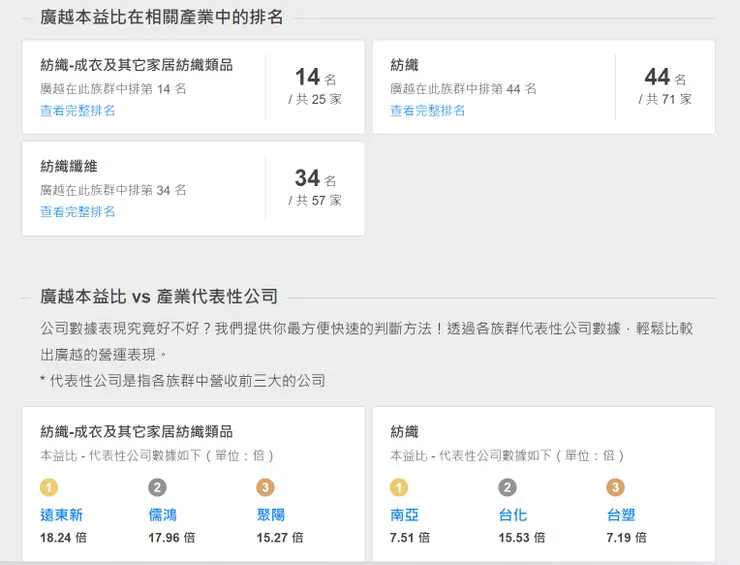This screenshot has width=740, height=565.
Task: Click gold rank 1 badge above 南亞
Action: pyautogui.click(x=399, y=487)
